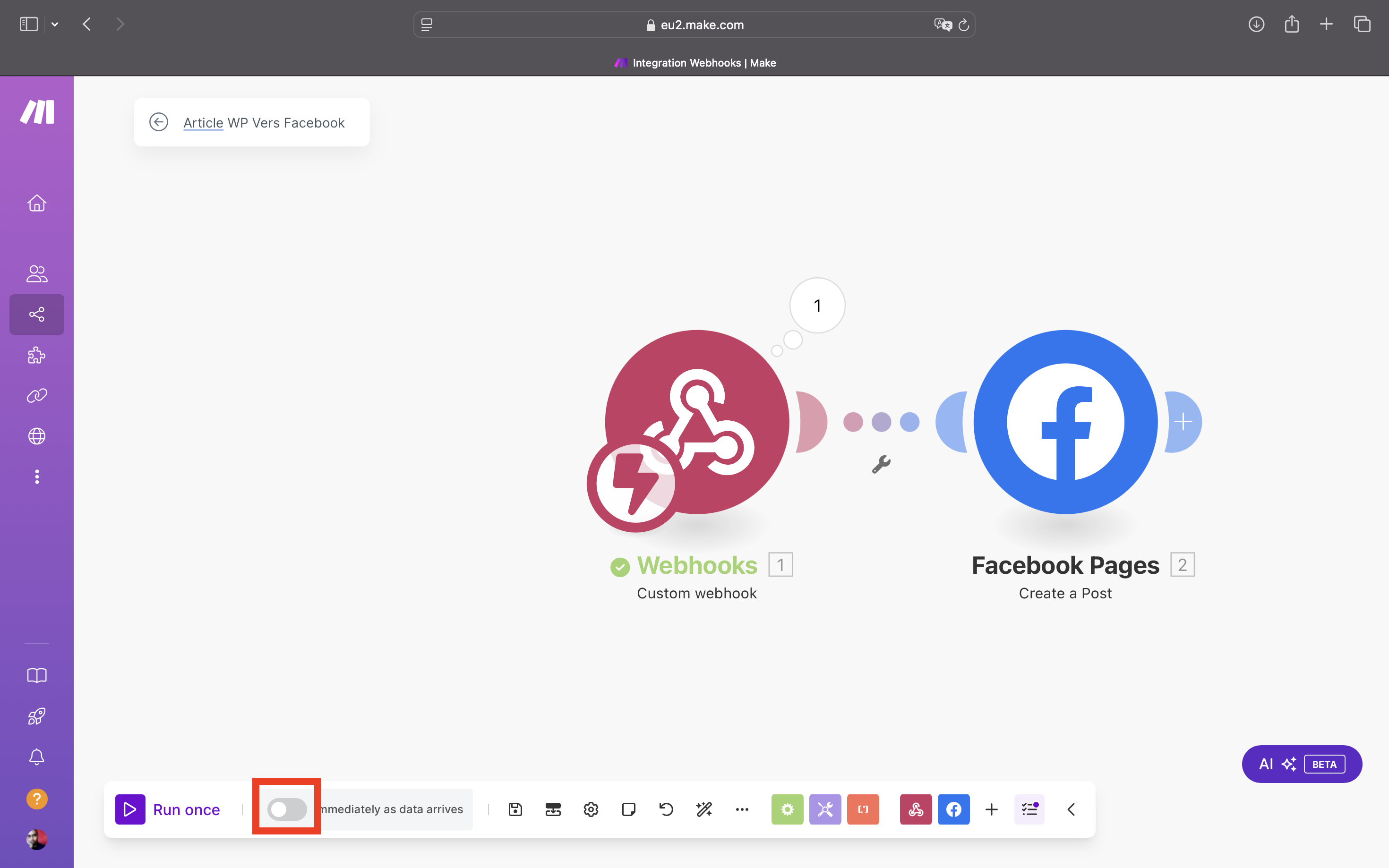Image resolution: width=1389 pixels, height=868 pixels.
Task: Toggle the scenario scheduling switch
Action: (x=287, y=809)
